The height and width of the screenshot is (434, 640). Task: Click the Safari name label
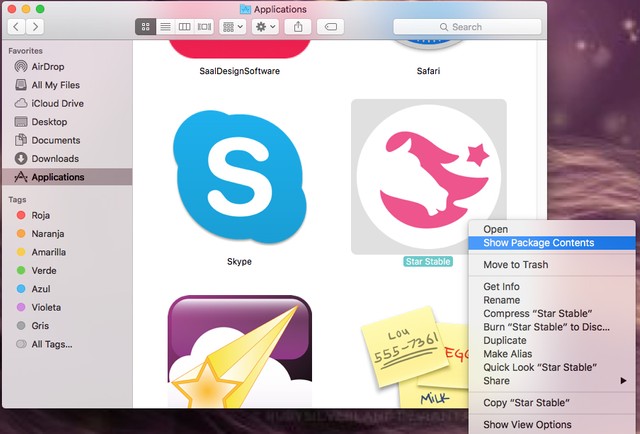429,71
